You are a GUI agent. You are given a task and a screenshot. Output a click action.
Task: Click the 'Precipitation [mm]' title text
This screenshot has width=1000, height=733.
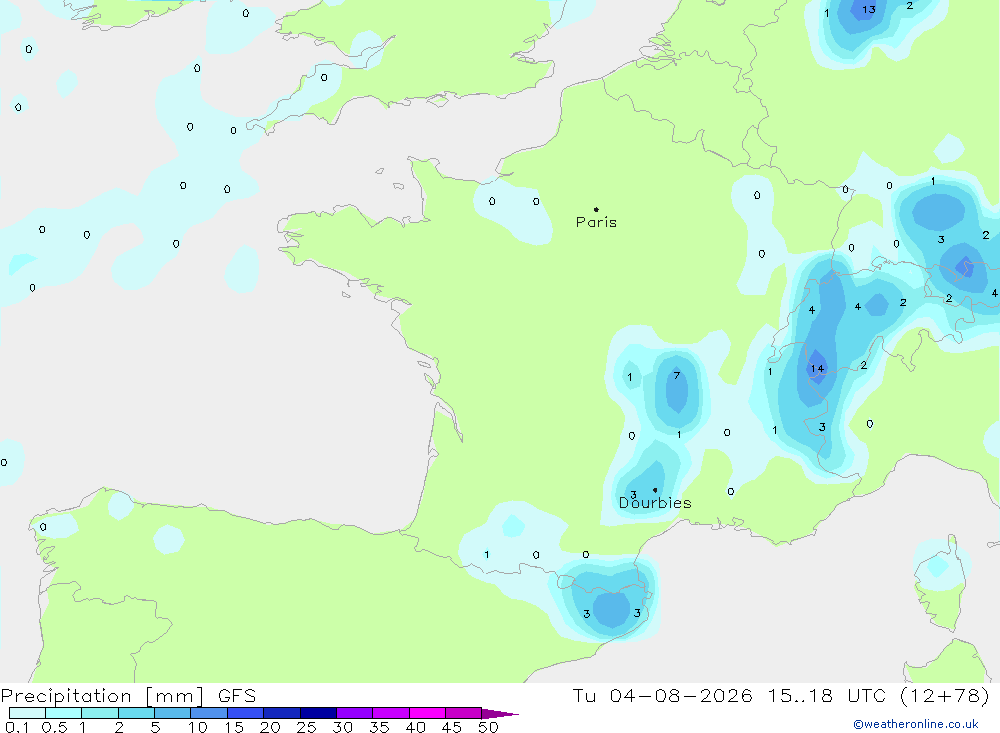point(102,696)
